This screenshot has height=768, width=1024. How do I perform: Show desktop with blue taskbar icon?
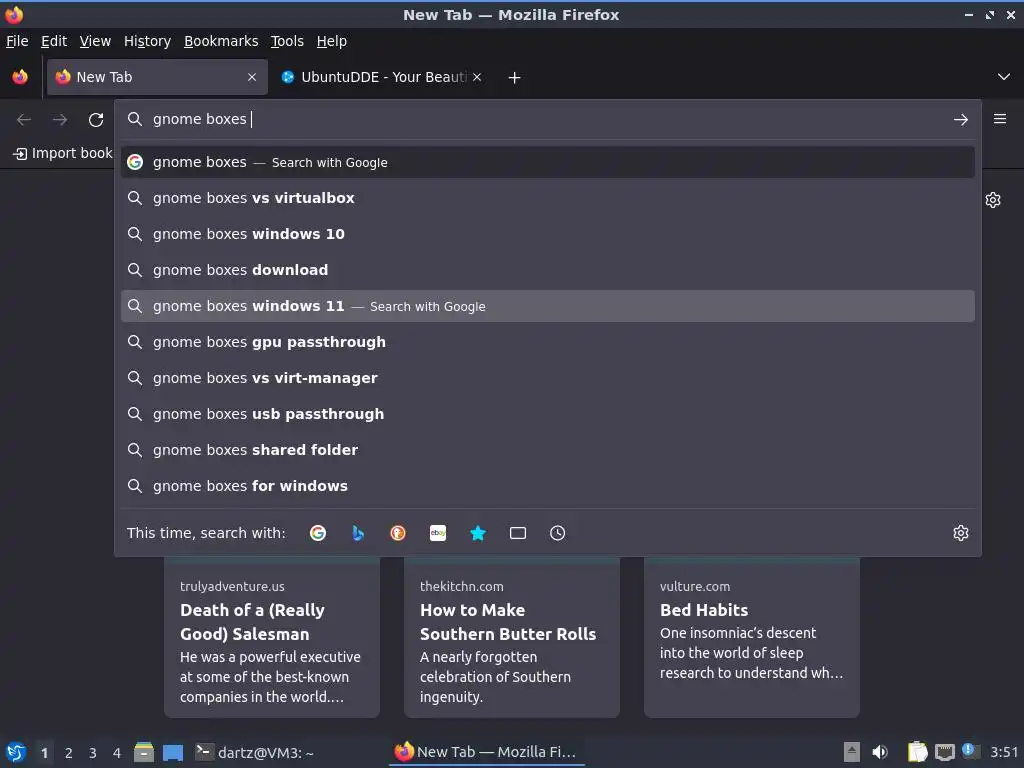click(173, 753)
